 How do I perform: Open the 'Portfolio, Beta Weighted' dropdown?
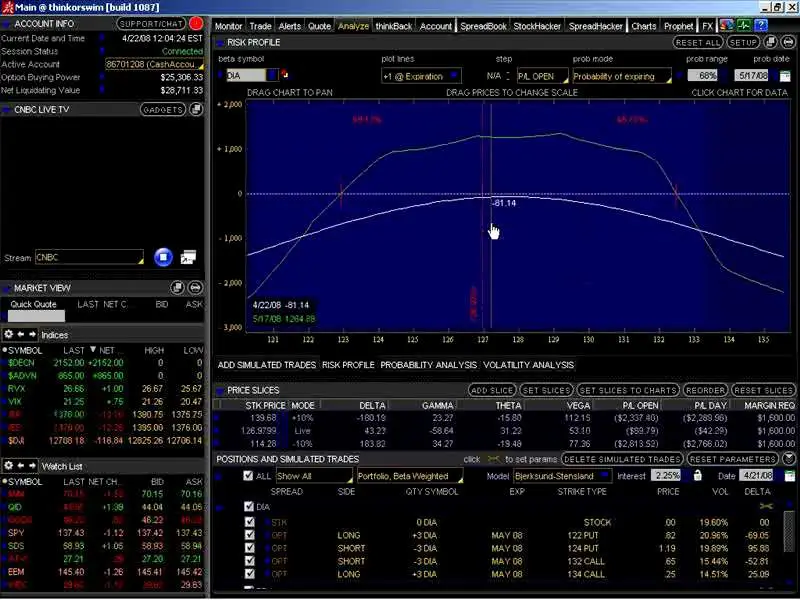click(x=410, y=476)
